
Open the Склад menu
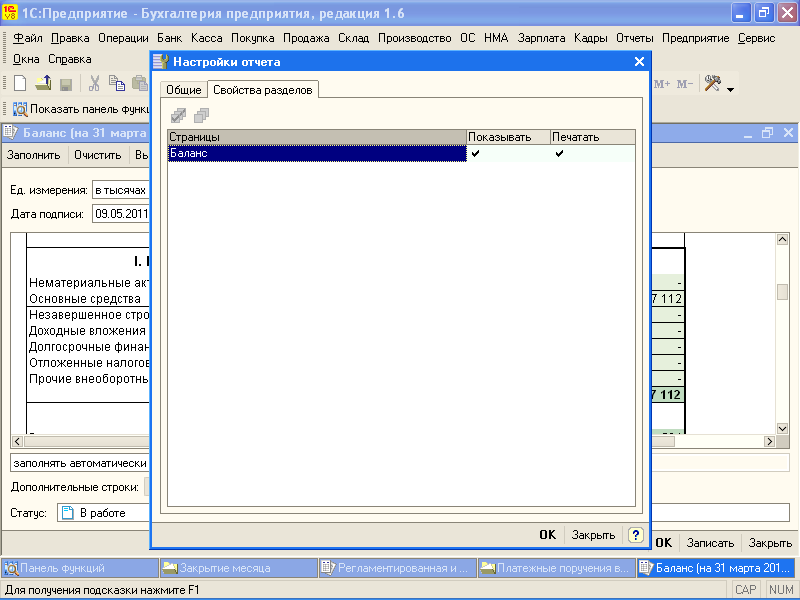pos(354,38)
